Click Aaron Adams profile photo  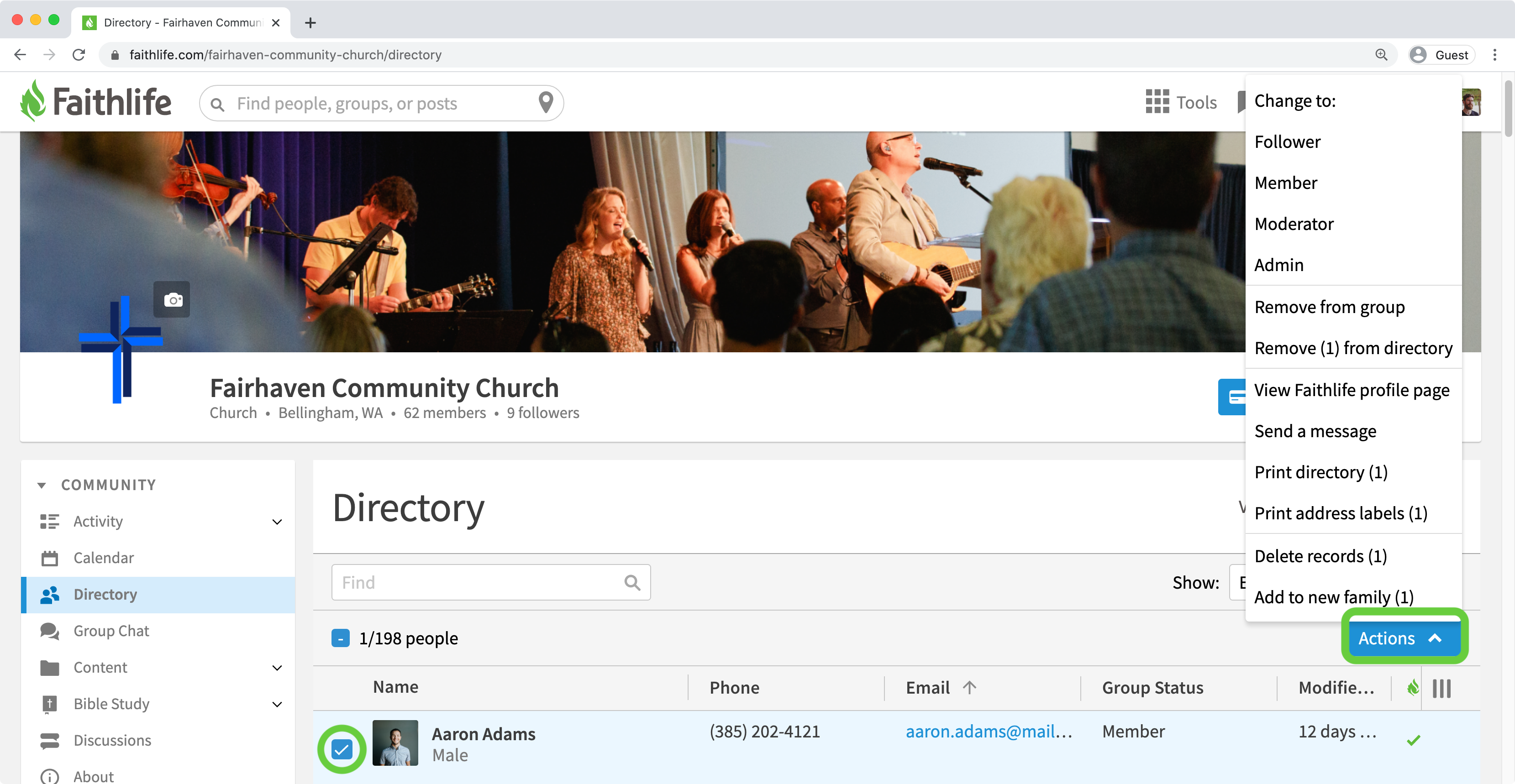[x=395, y=743]
